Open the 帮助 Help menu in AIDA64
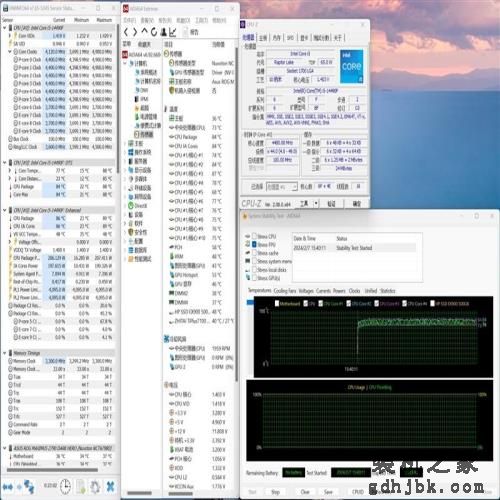 click(220, 20)
